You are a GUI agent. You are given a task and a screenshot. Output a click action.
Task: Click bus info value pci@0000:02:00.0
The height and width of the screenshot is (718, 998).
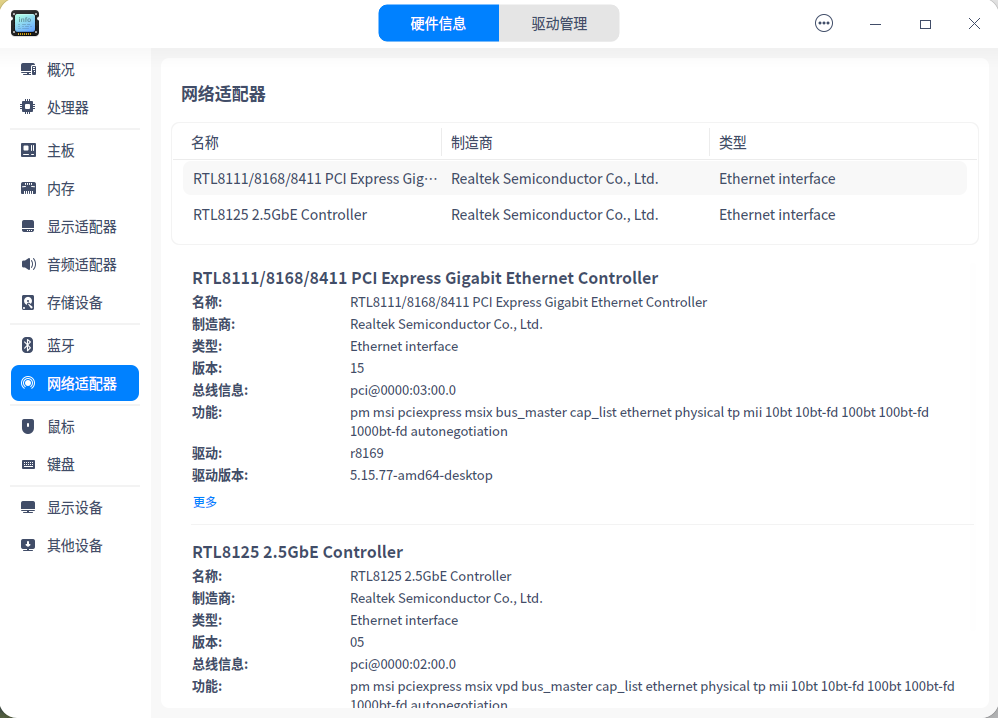(403, 665)
